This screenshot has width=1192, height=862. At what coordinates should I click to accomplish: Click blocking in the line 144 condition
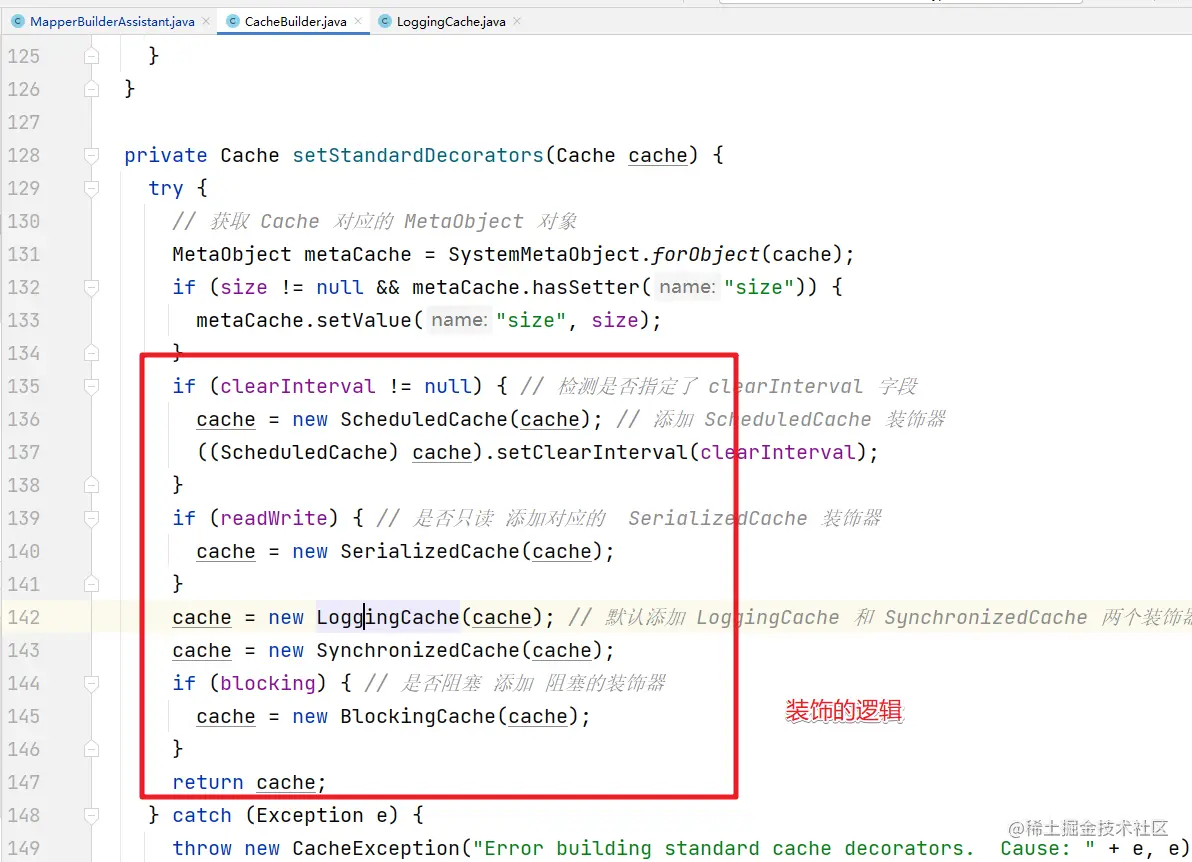(268, 683)
